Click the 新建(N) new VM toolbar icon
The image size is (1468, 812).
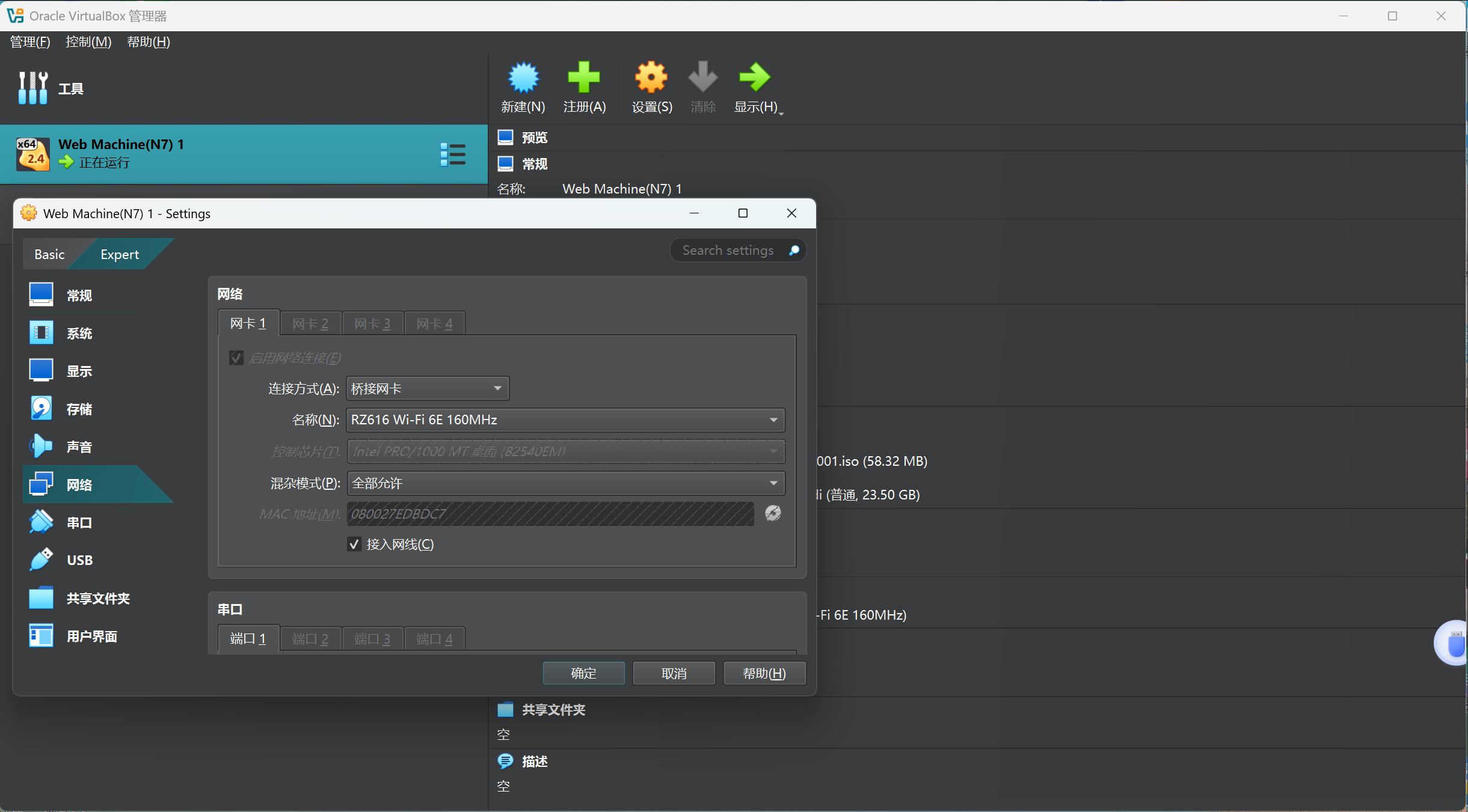[523, 78]
